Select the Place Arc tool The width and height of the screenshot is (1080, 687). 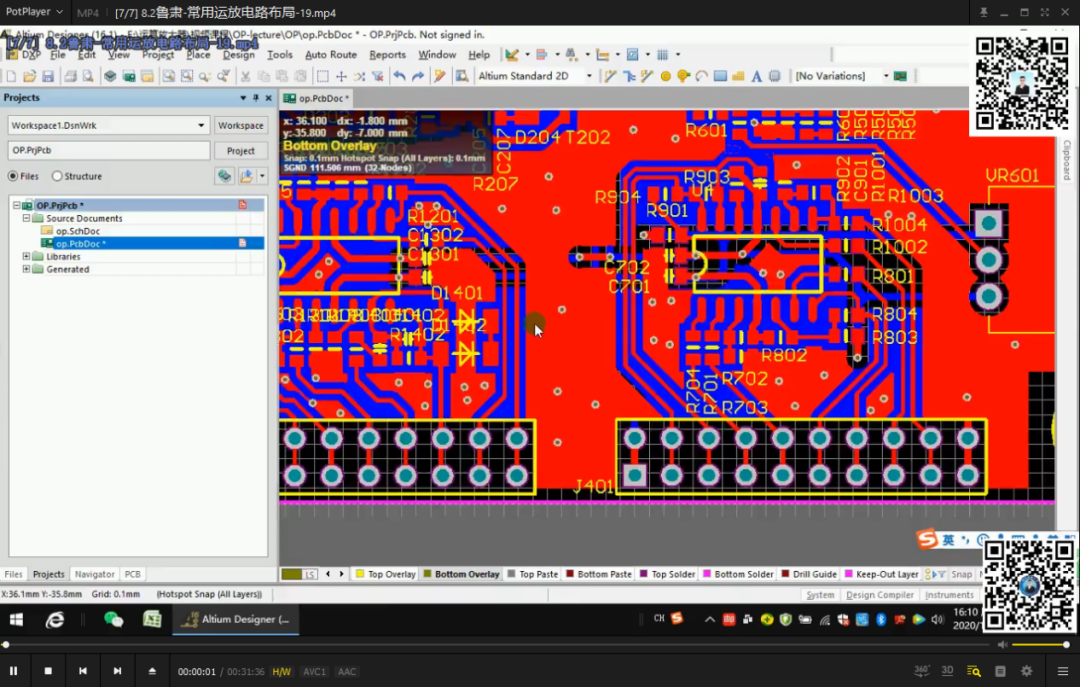701,76
